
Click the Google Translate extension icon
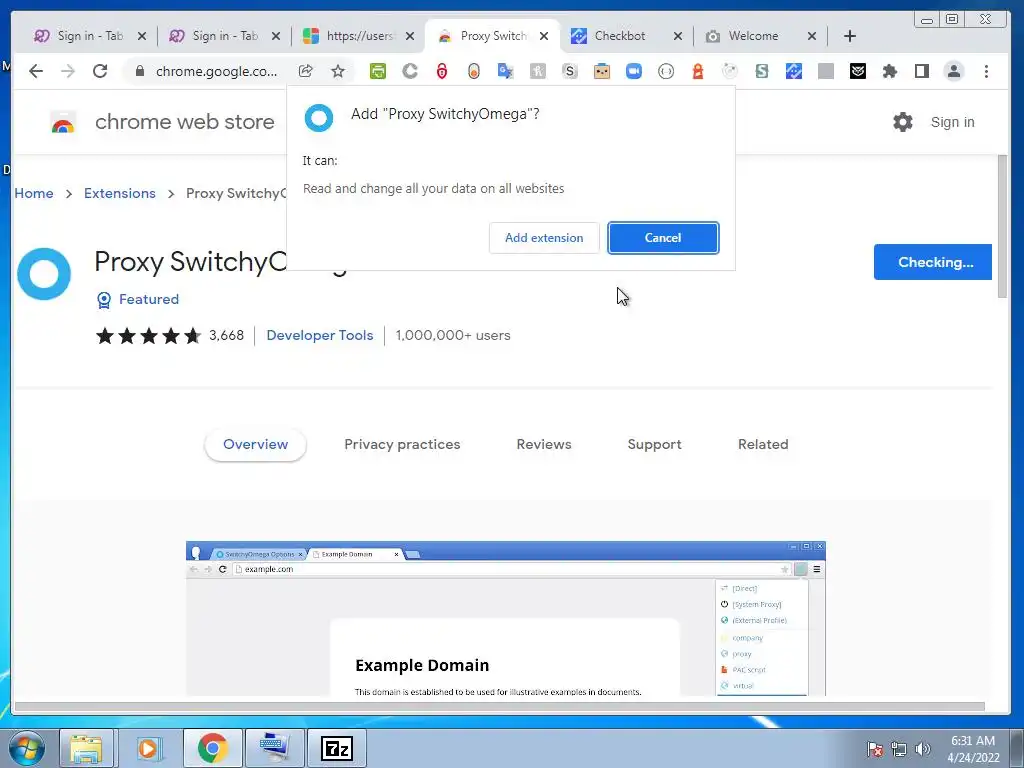505,71
